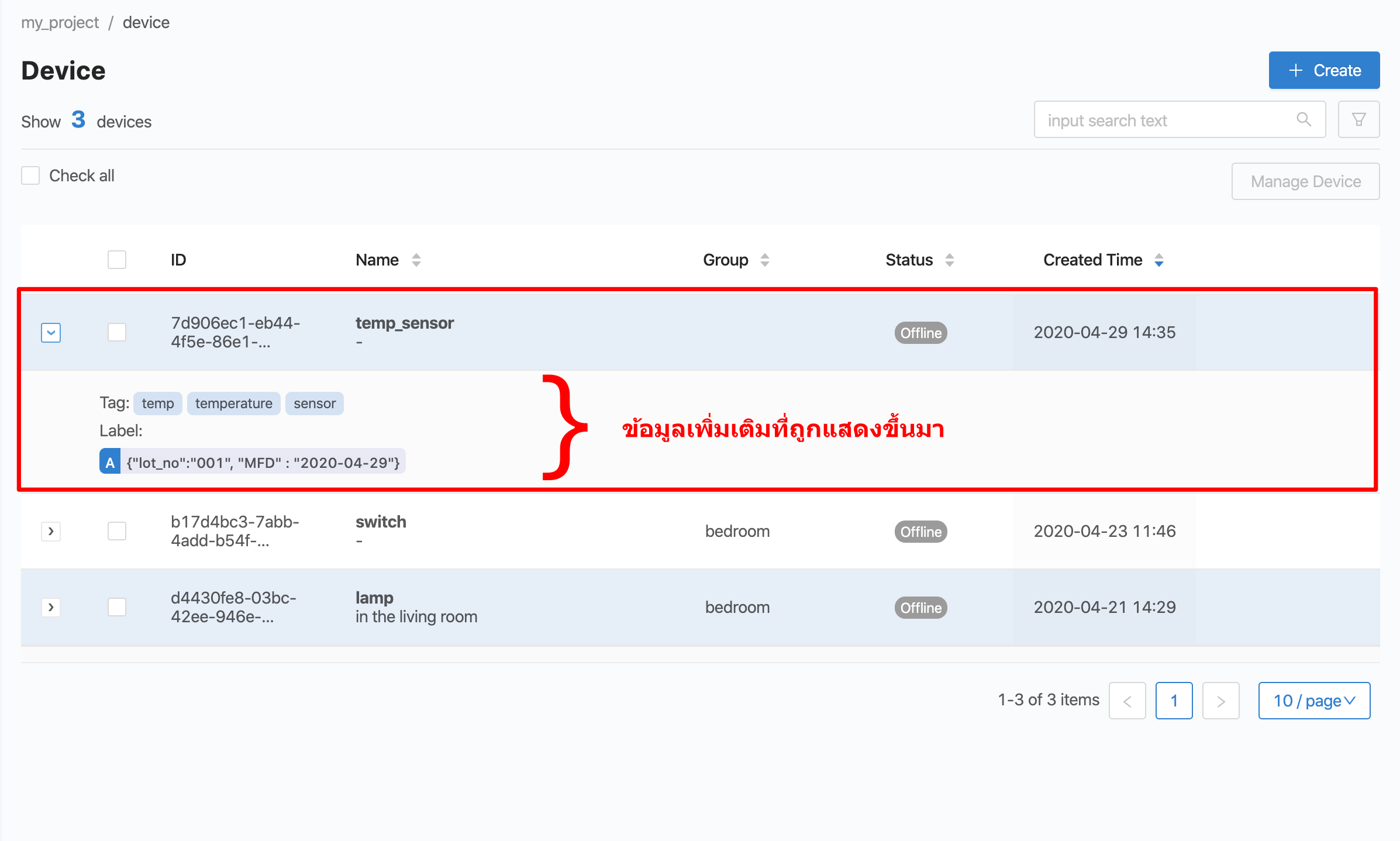1400x841 pixels.
Task: Toggle the table header select-all checkbox
Action: [117, 260]
